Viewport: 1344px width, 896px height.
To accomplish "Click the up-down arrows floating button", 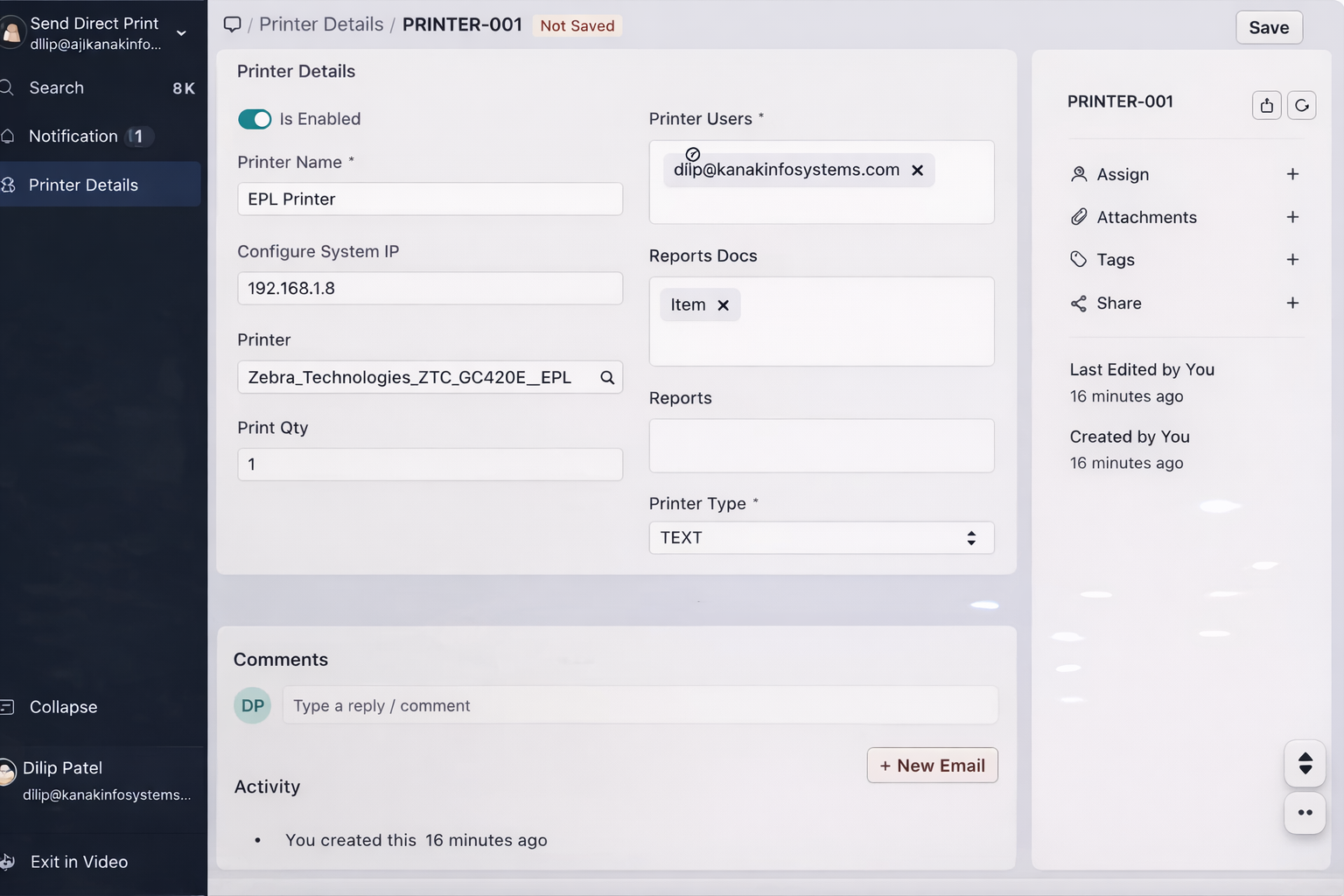I will point(1305,764).
